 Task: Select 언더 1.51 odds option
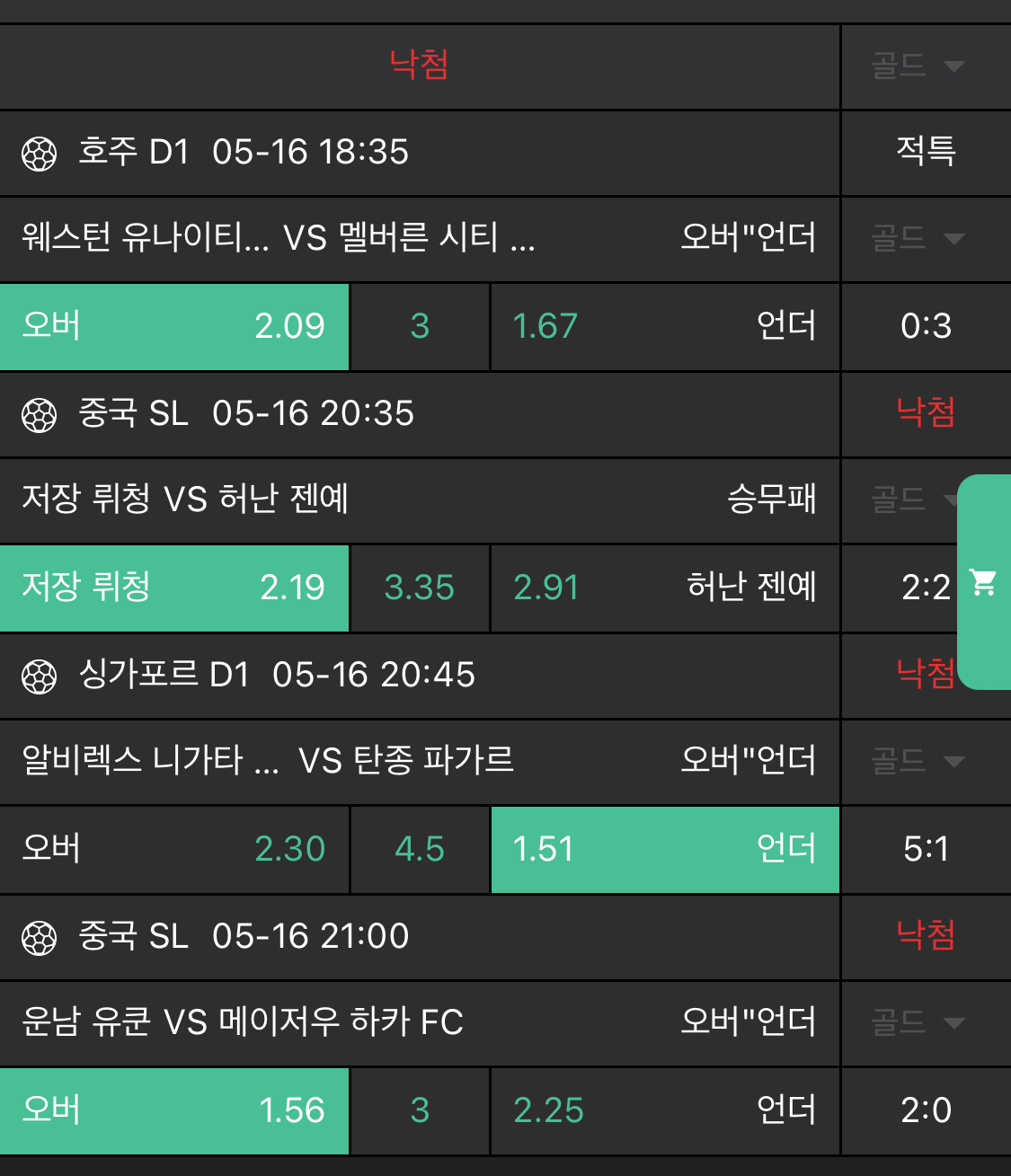(665, 849)
